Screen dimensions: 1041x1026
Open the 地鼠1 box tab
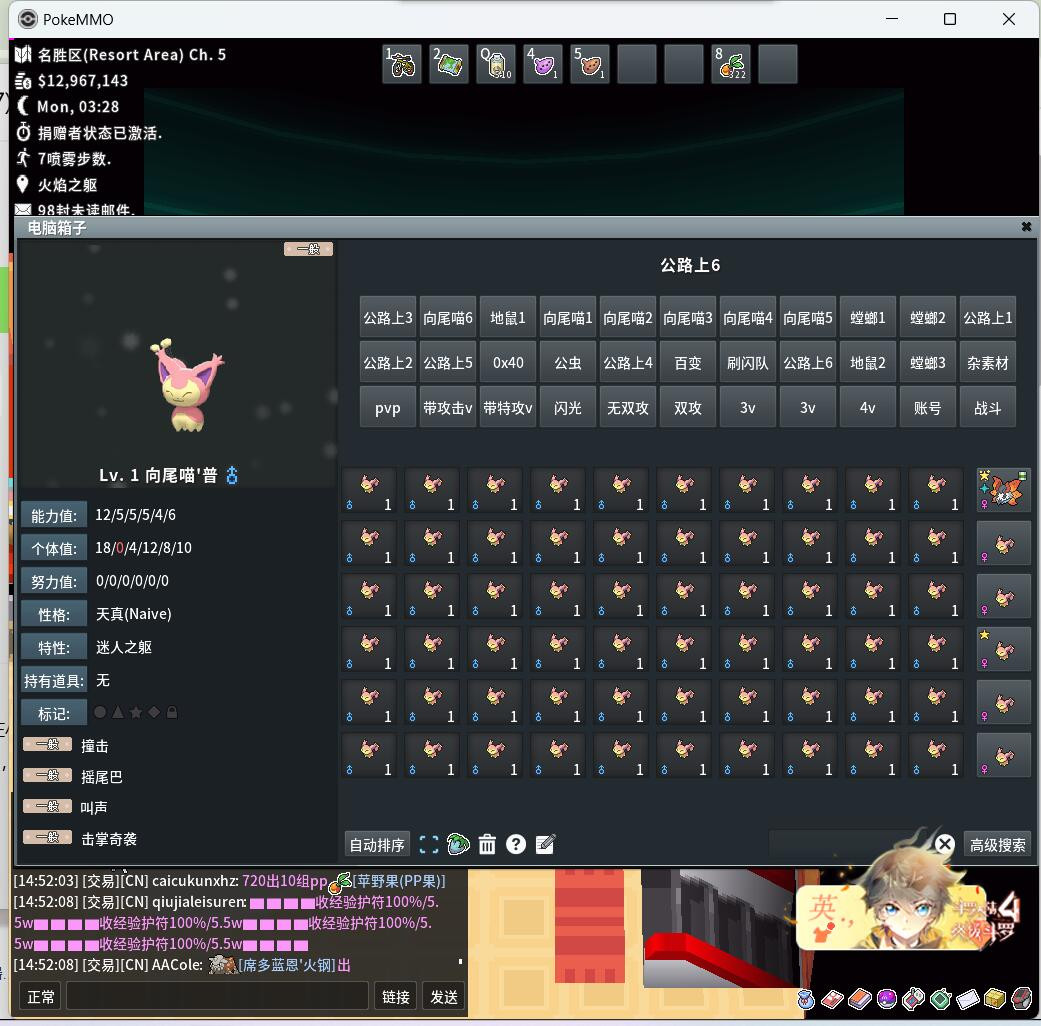[508, 318]
